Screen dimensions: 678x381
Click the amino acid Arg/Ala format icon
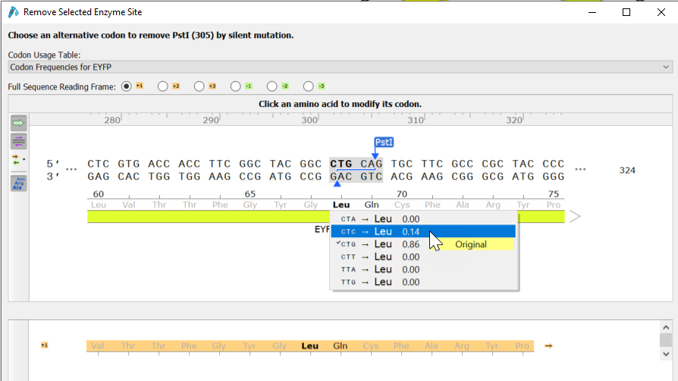19,183
